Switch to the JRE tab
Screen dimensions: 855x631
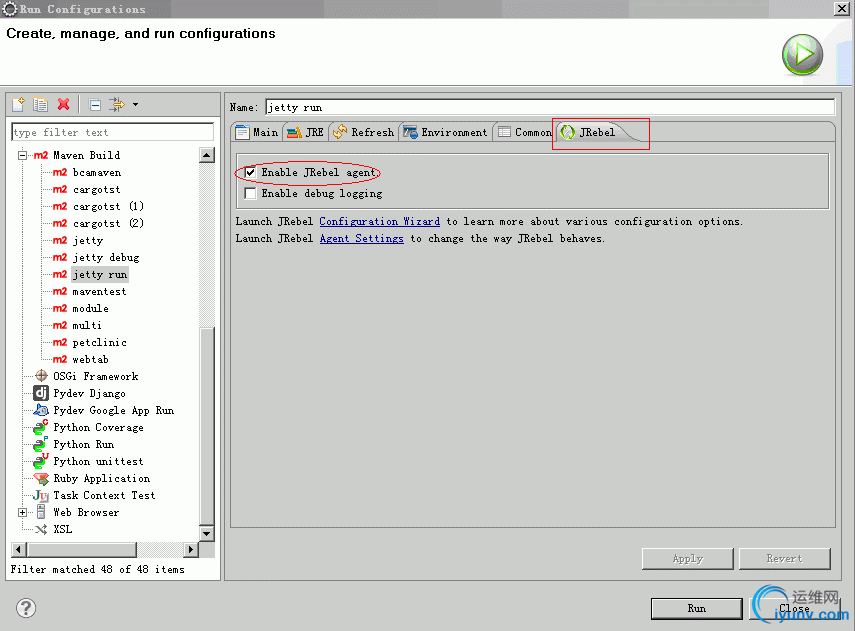tap(305, 132)
